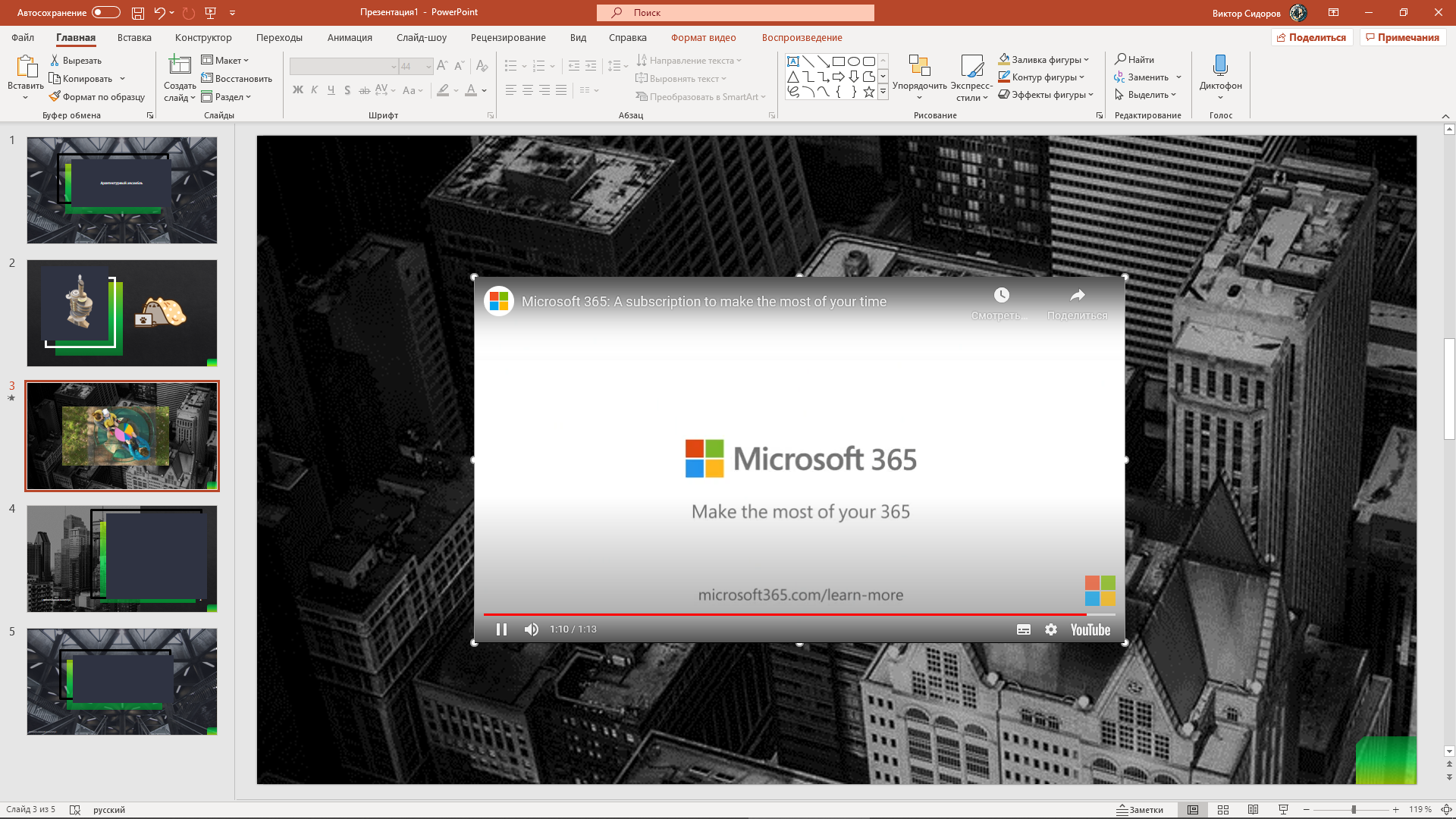Open the font name combo box

point(344,67)
